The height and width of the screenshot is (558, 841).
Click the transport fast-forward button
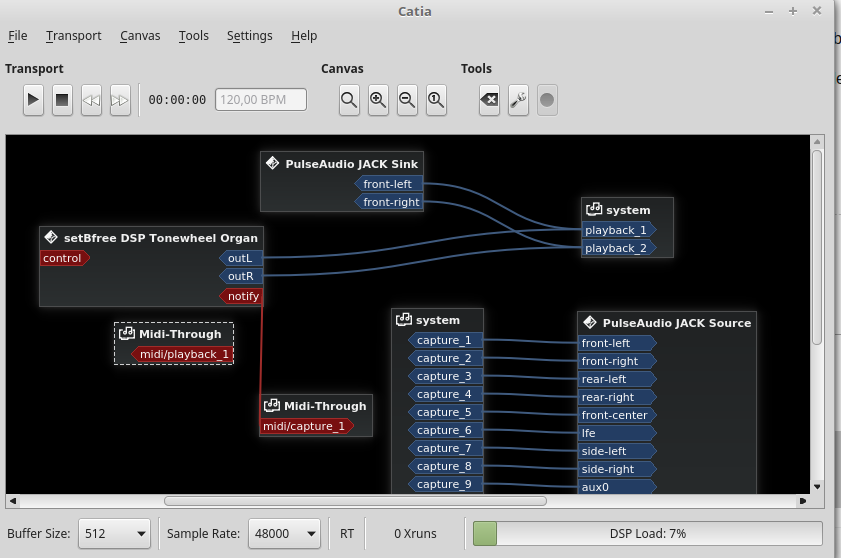[120, 100]
